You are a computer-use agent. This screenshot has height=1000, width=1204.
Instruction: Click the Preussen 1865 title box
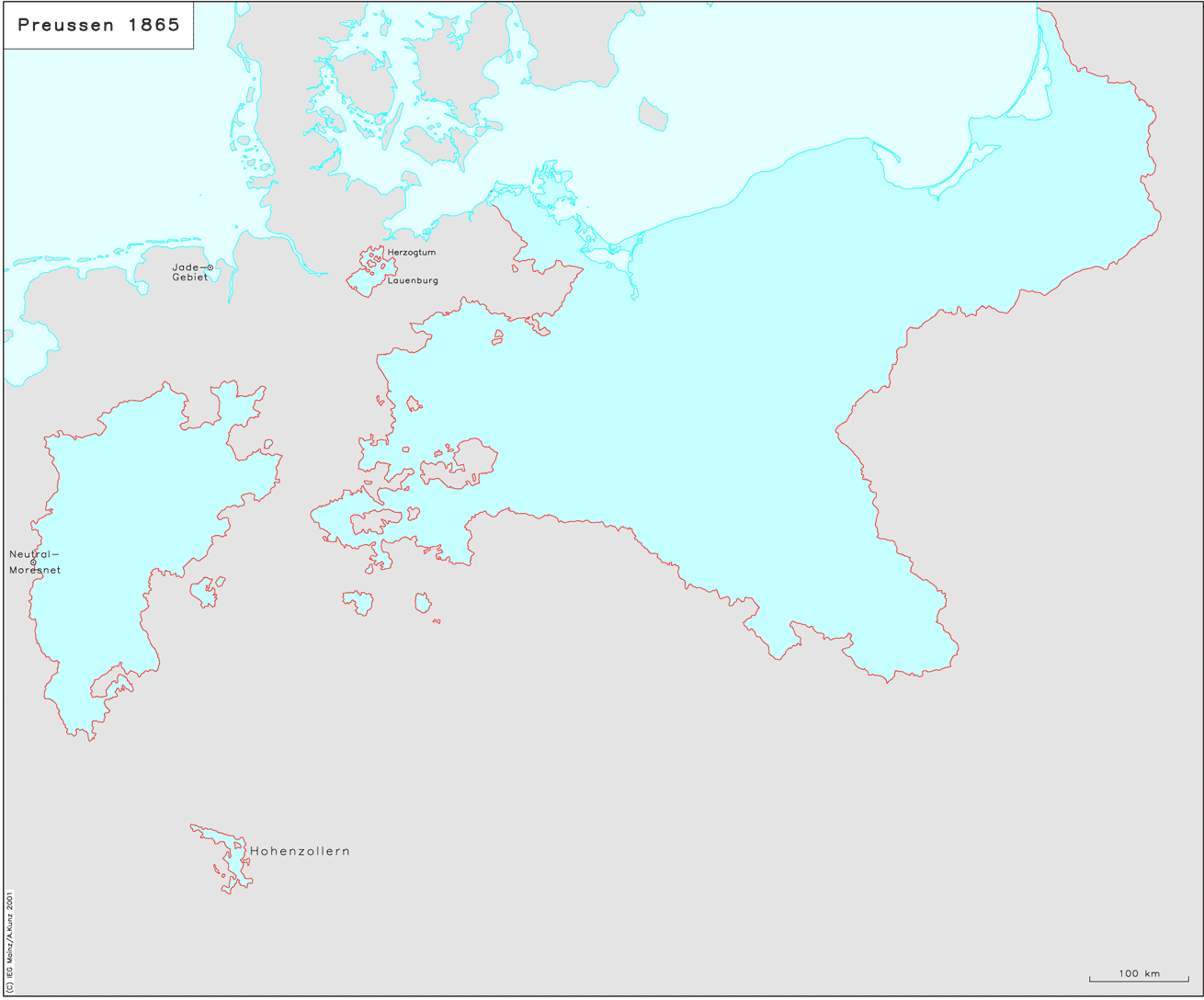pos(99,26)
